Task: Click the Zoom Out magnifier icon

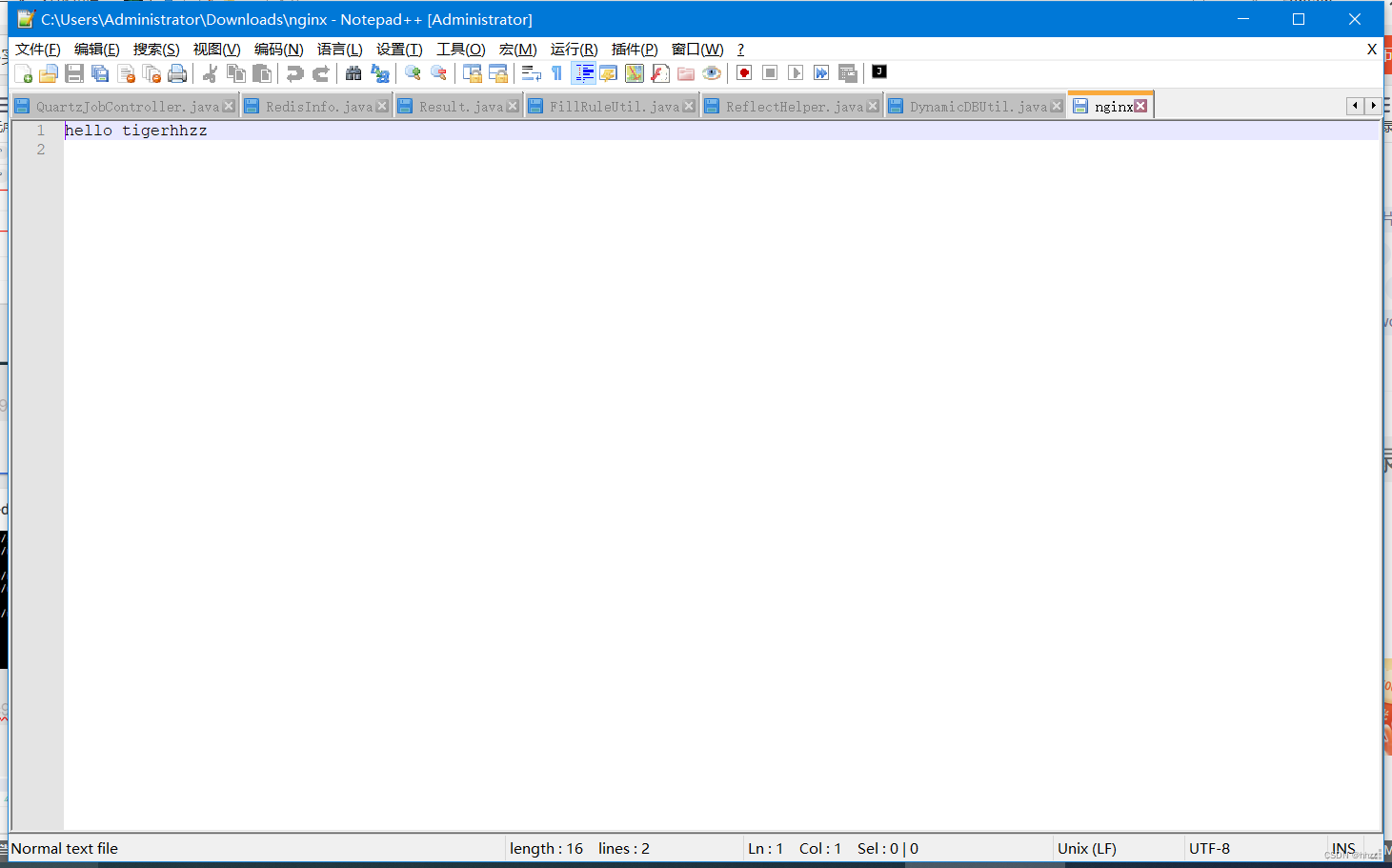Action: [x=438, y=73]
